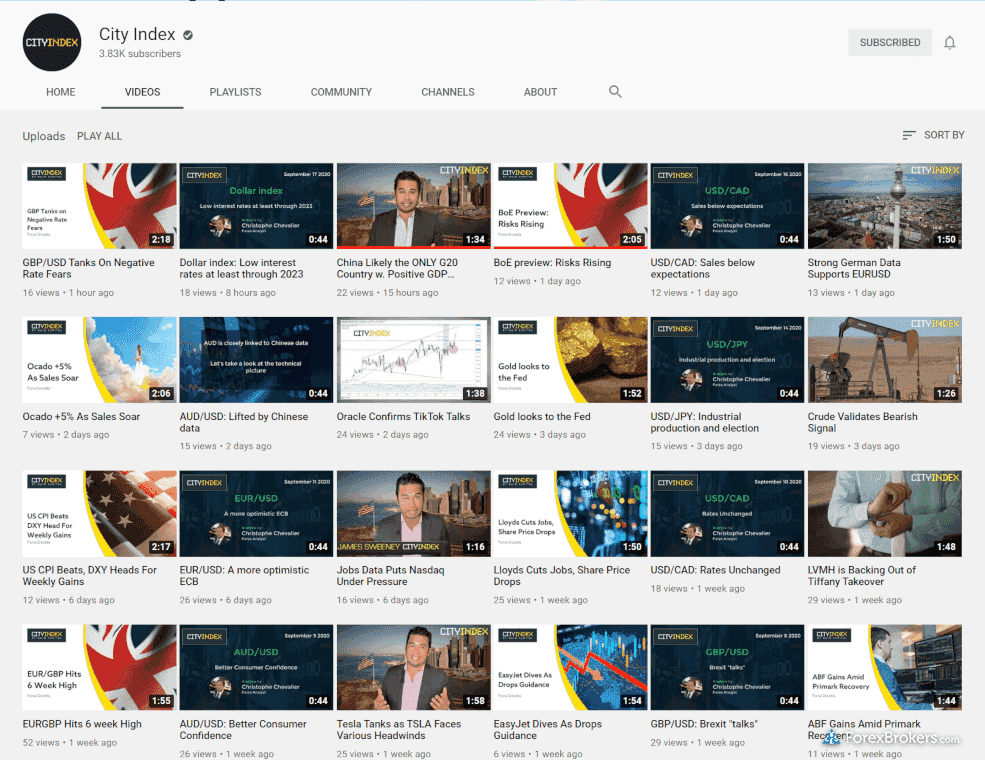Open the Gold looks to the Fed thumbnail
Image resolution: width=985 pixels, height=760 pixels.
tap(570, 360)
